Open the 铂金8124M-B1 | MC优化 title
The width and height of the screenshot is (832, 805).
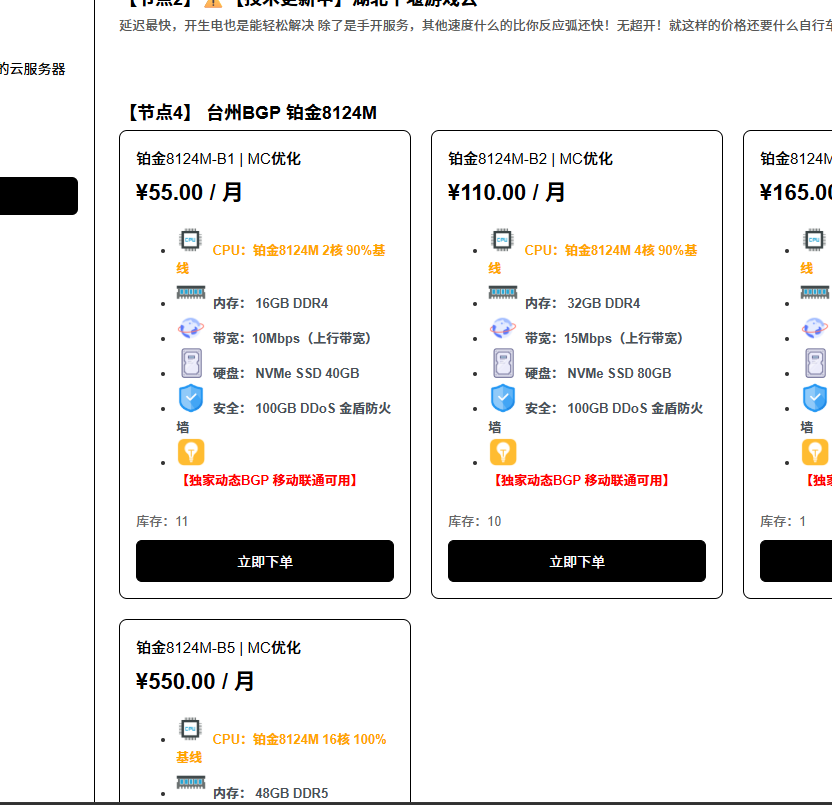218,159
